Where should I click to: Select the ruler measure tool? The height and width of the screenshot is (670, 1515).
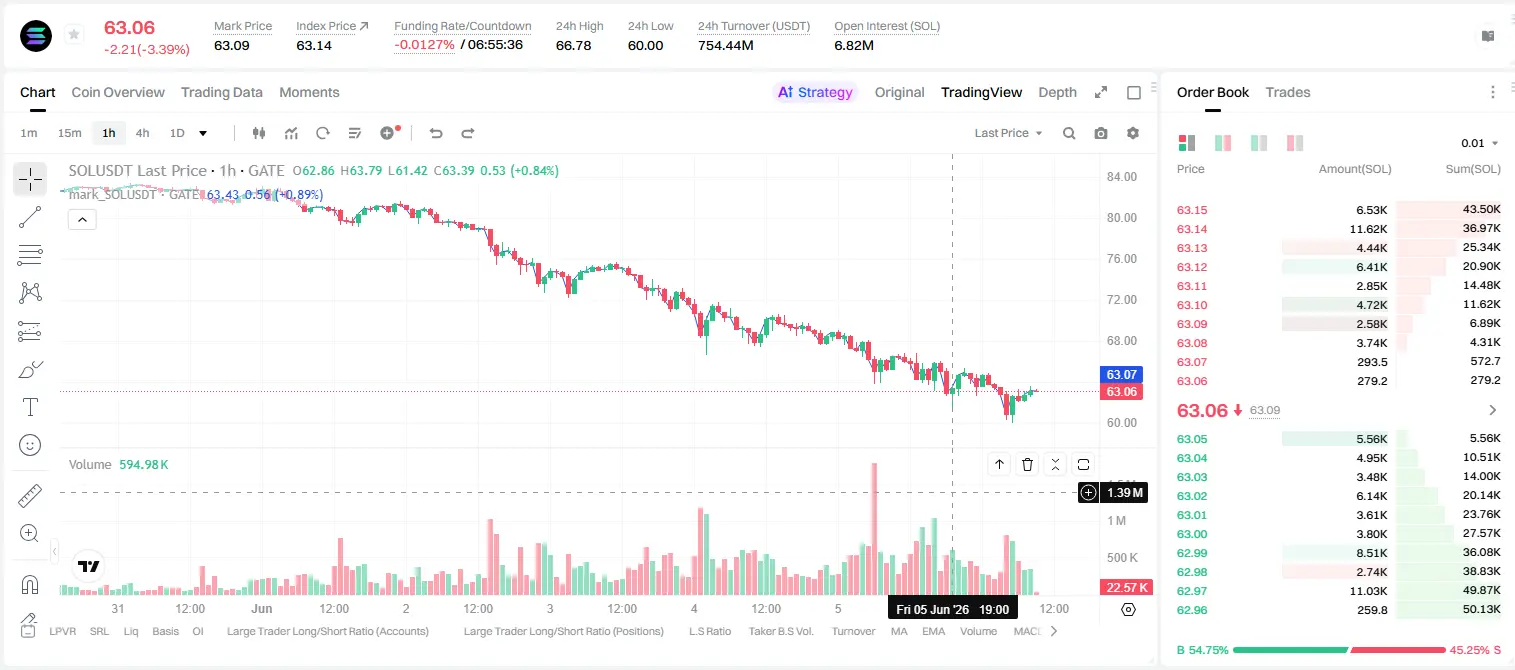(30, 496)
